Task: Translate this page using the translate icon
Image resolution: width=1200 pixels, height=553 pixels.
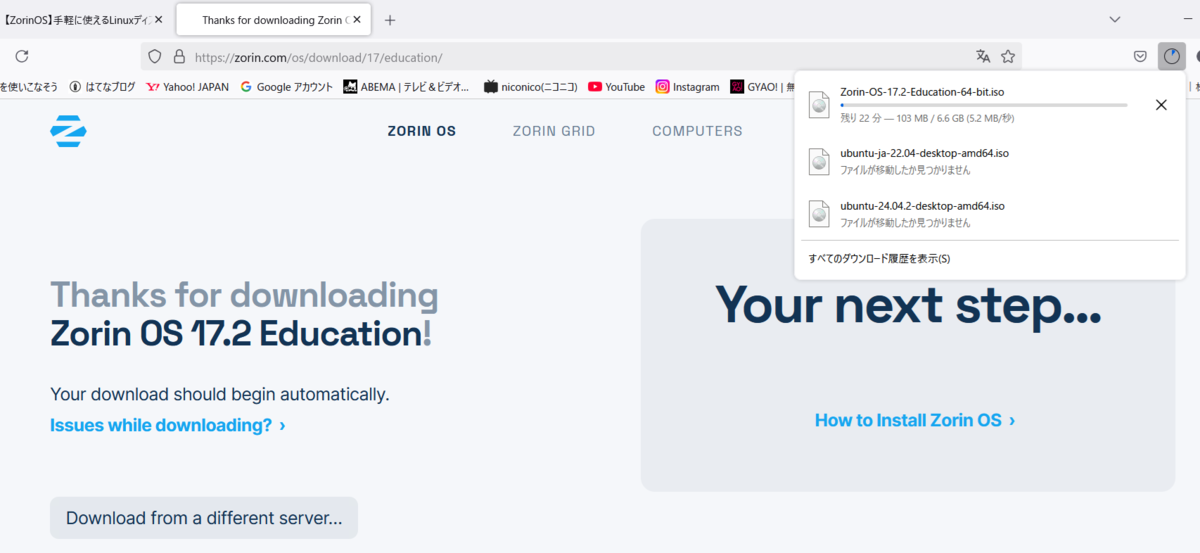Action: [983, 57]
